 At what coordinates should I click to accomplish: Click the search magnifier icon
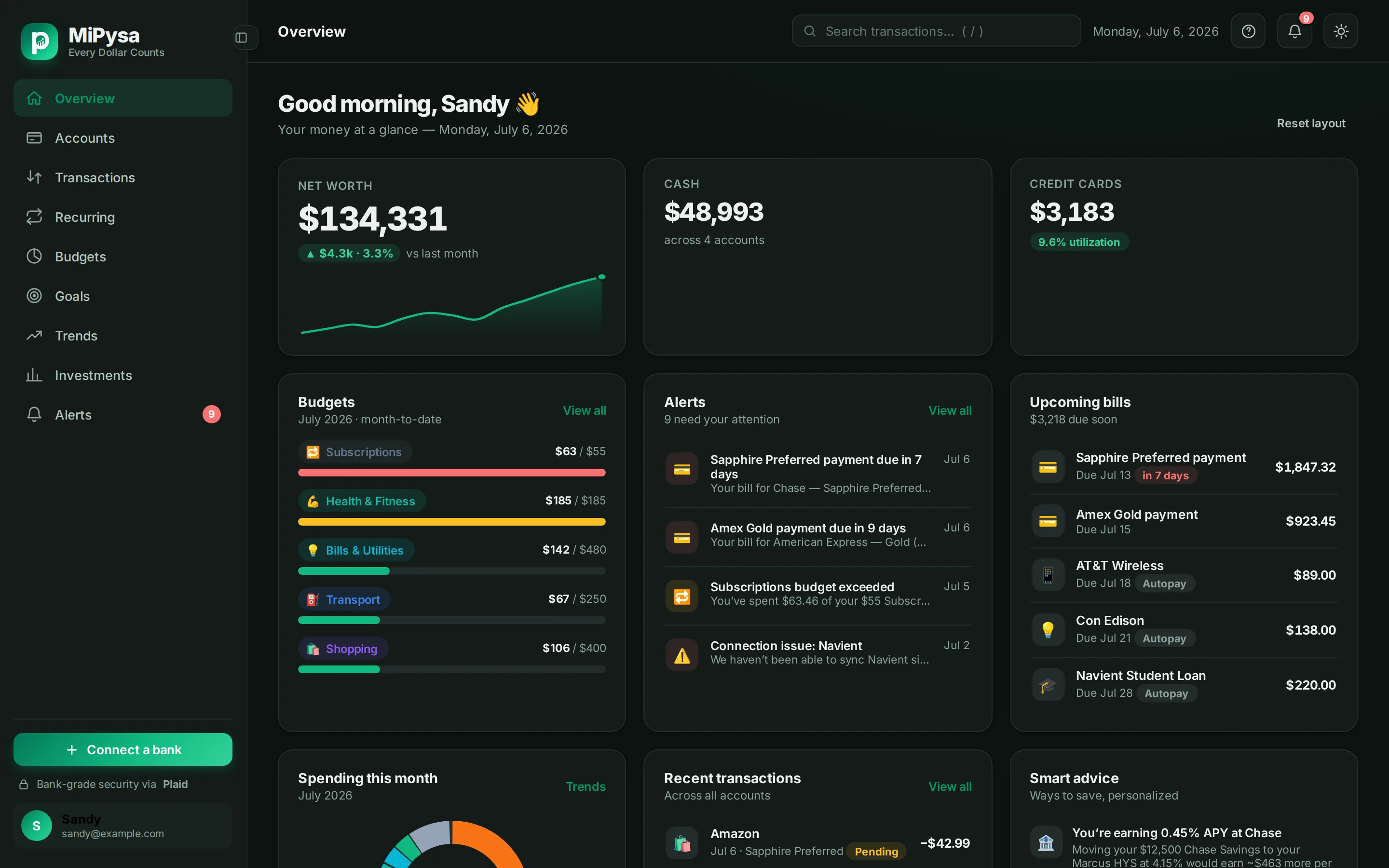810,31
